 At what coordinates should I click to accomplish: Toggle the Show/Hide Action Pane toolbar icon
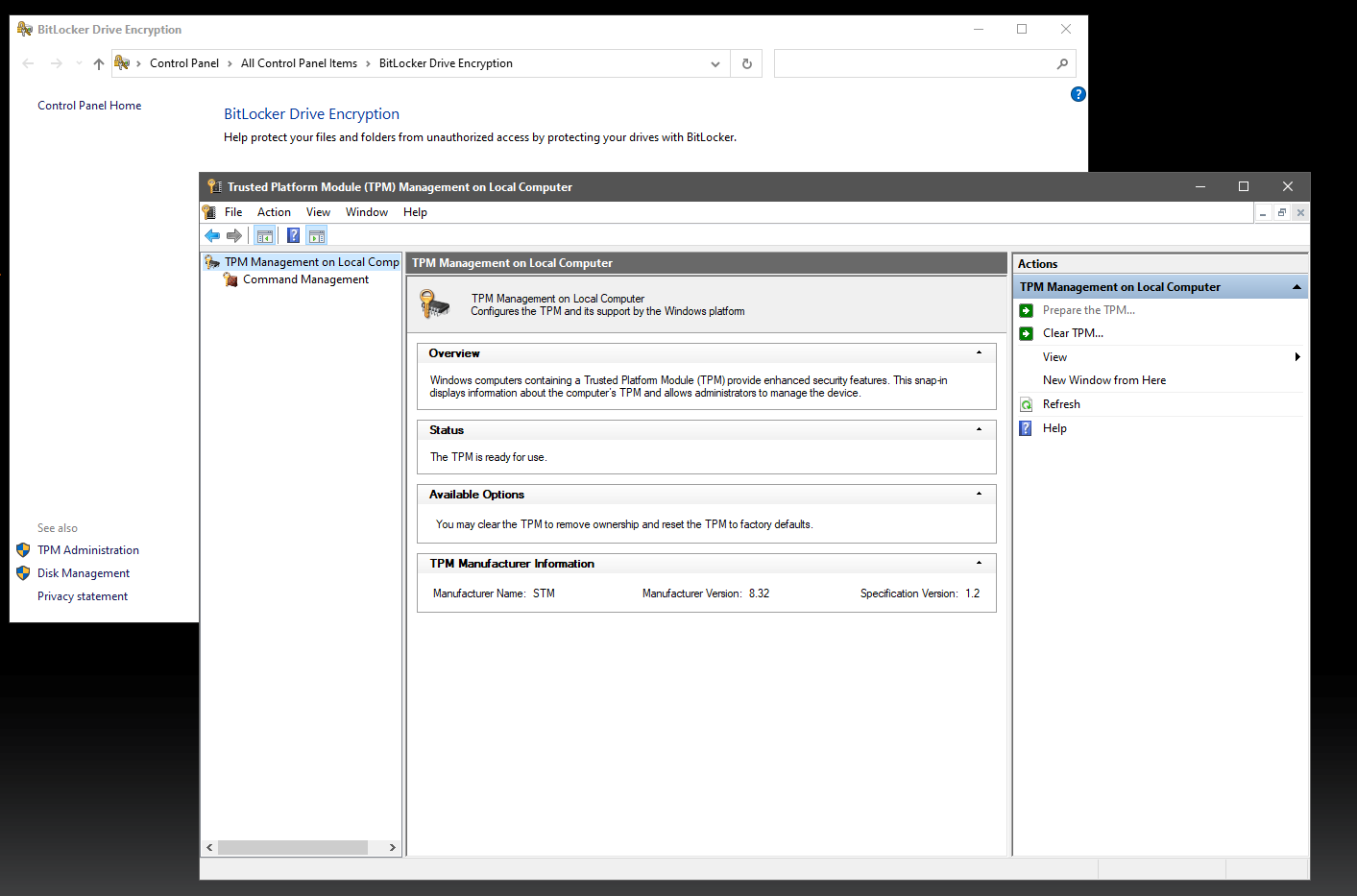(317, 235)
